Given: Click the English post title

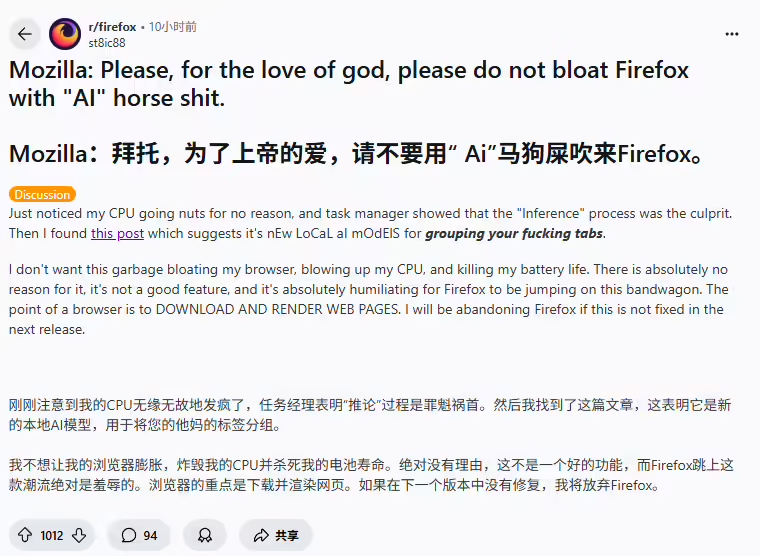Looking at the screenshot, I should pos(349,85).
